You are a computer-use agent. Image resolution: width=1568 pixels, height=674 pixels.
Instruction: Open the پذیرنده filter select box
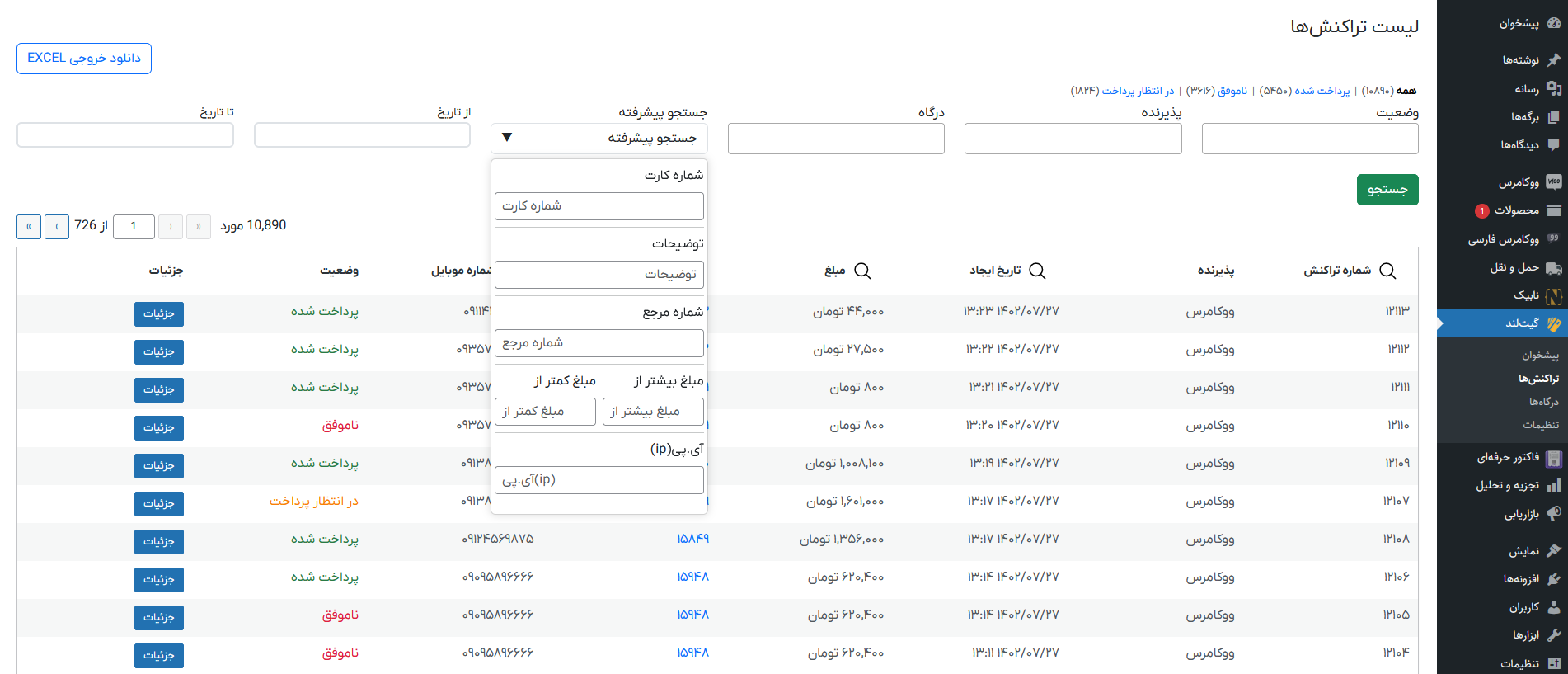click(x=1073, y=139)
